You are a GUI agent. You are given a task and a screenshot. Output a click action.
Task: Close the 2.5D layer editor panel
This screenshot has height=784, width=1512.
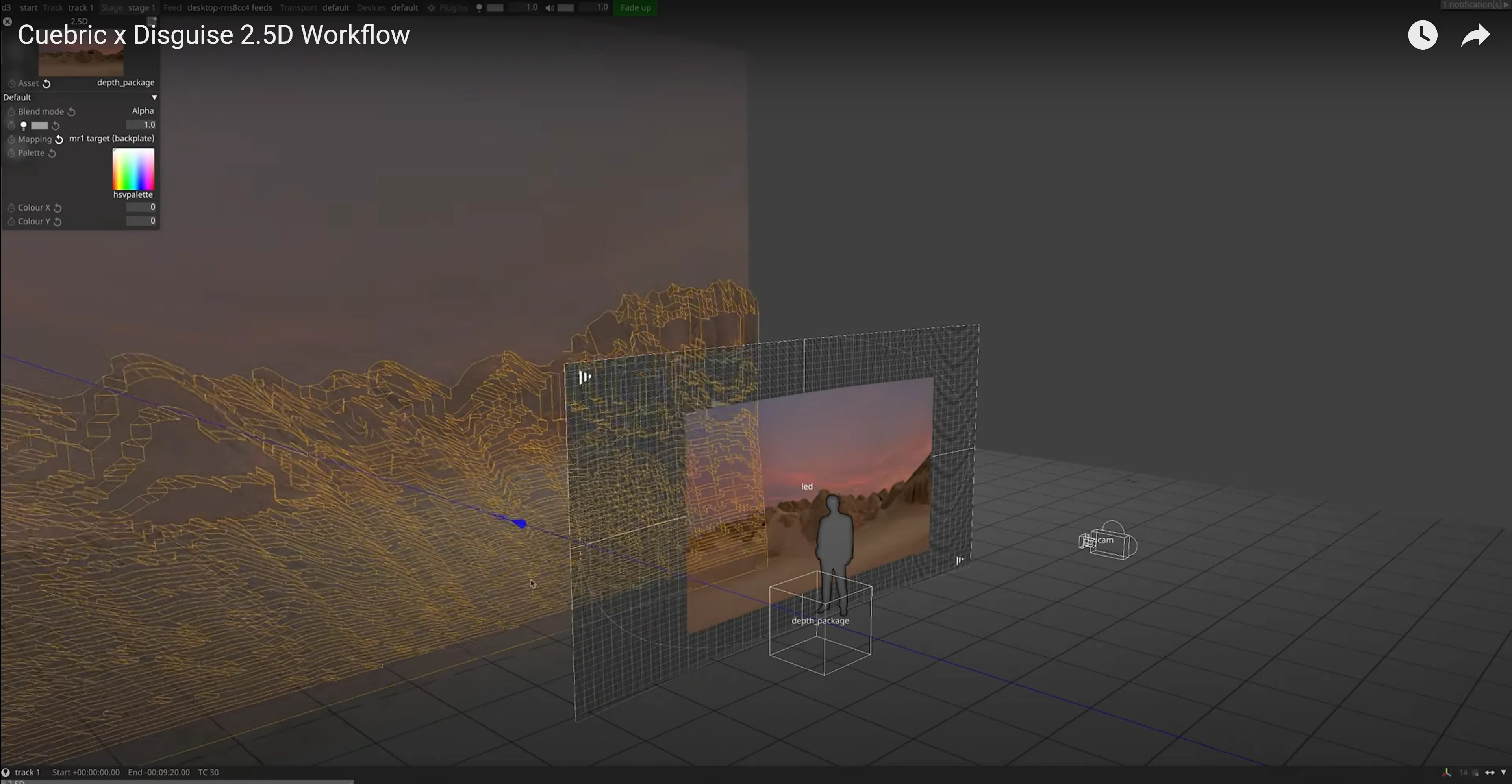pyautogui.click(x=7, y=22)
